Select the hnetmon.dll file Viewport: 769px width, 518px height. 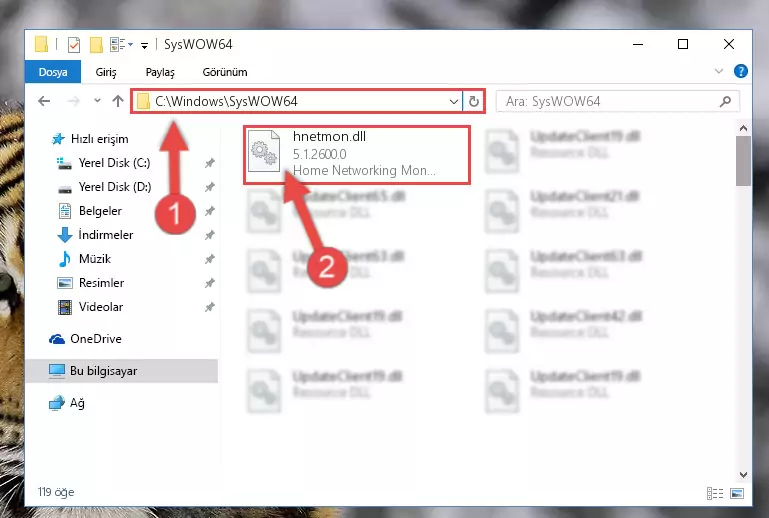tap(357, 155)
